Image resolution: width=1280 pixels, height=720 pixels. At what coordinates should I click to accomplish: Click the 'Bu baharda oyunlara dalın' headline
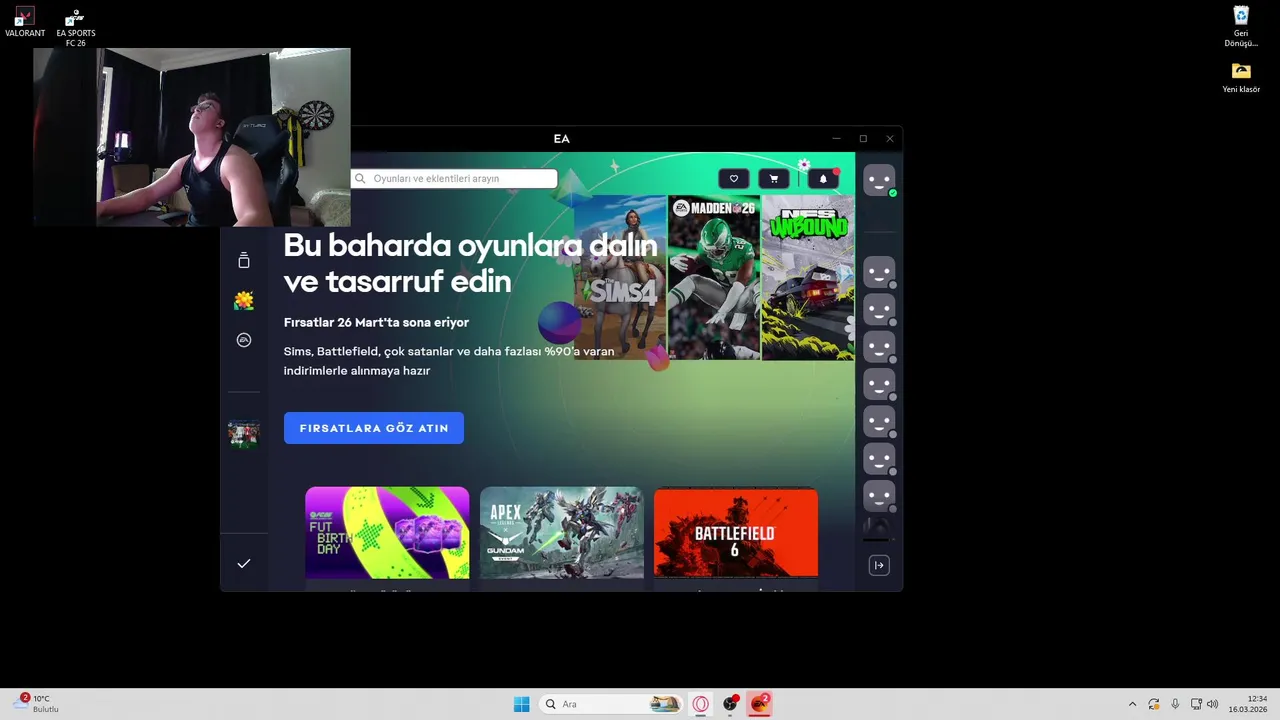pos(470,245)
